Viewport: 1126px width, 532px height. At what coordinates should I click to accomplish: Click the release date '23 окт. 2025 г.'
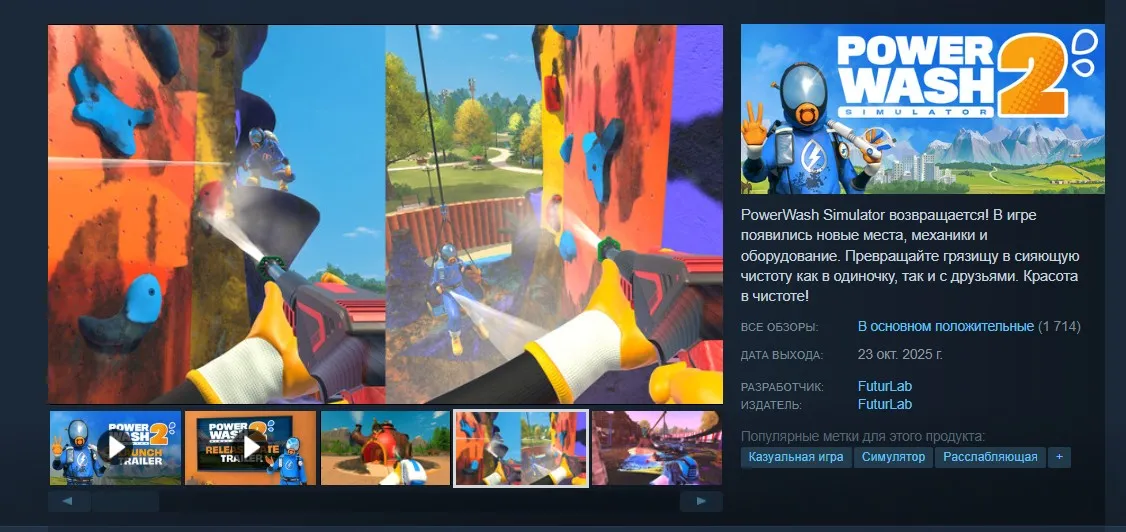coord(900,354)
